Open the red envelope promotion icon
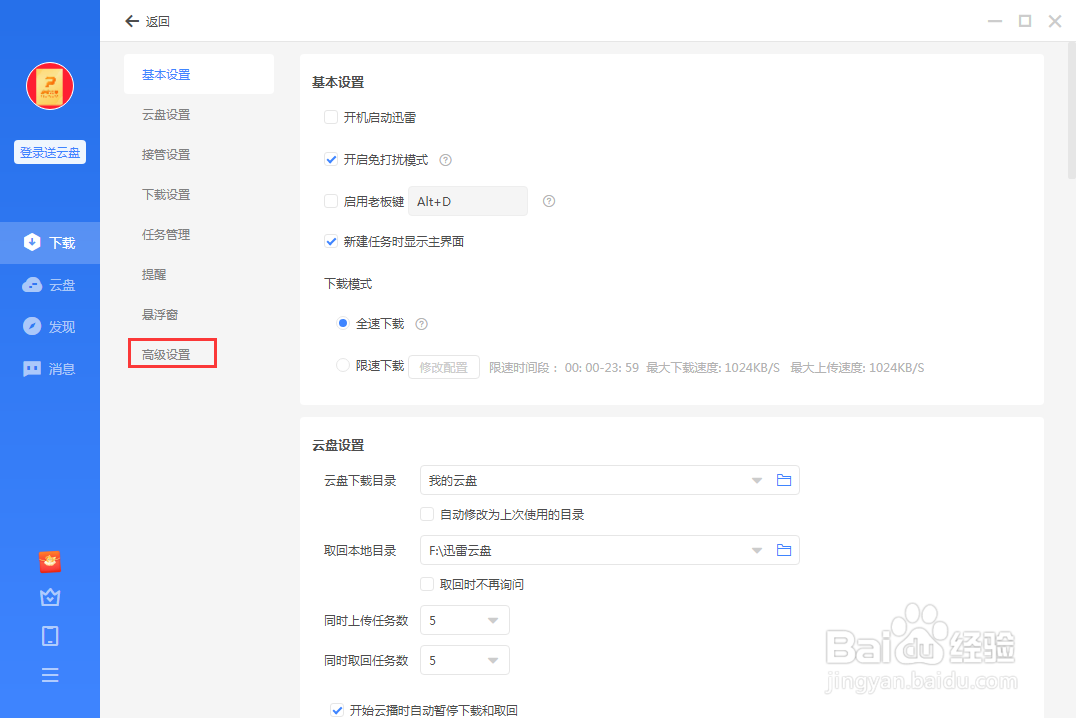The height and width of the screenshot is (718, 1076). [x=50, y=562]
